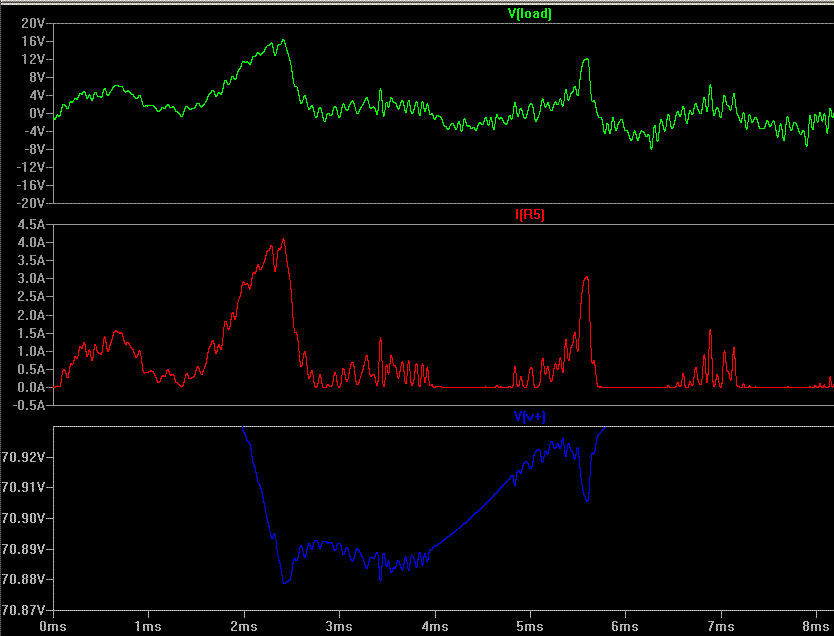
Task: Click the -0.5A current axis label
Action: point(29,406)
